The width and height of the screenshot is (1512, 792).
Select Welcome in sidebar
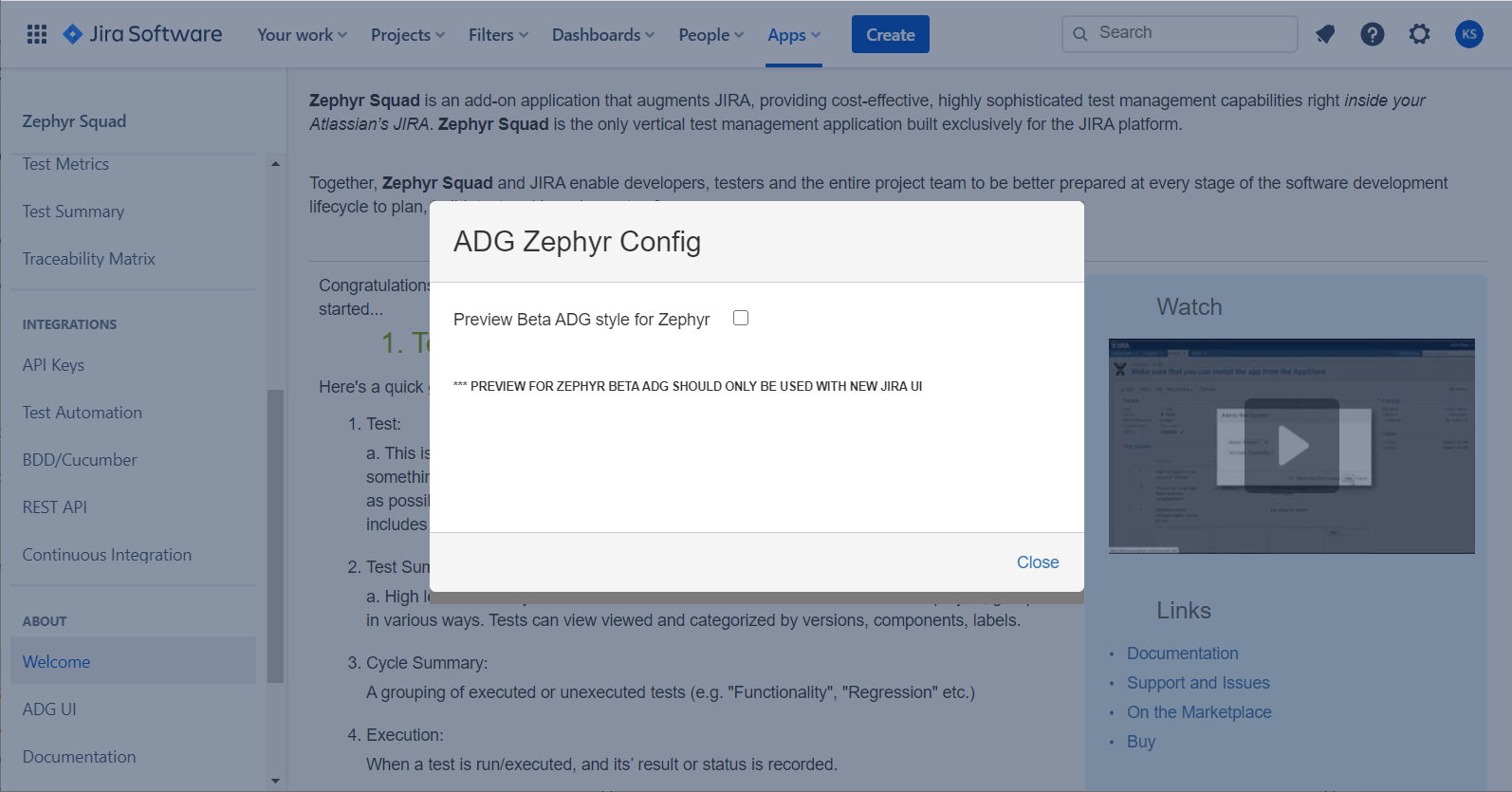(134, 661)
